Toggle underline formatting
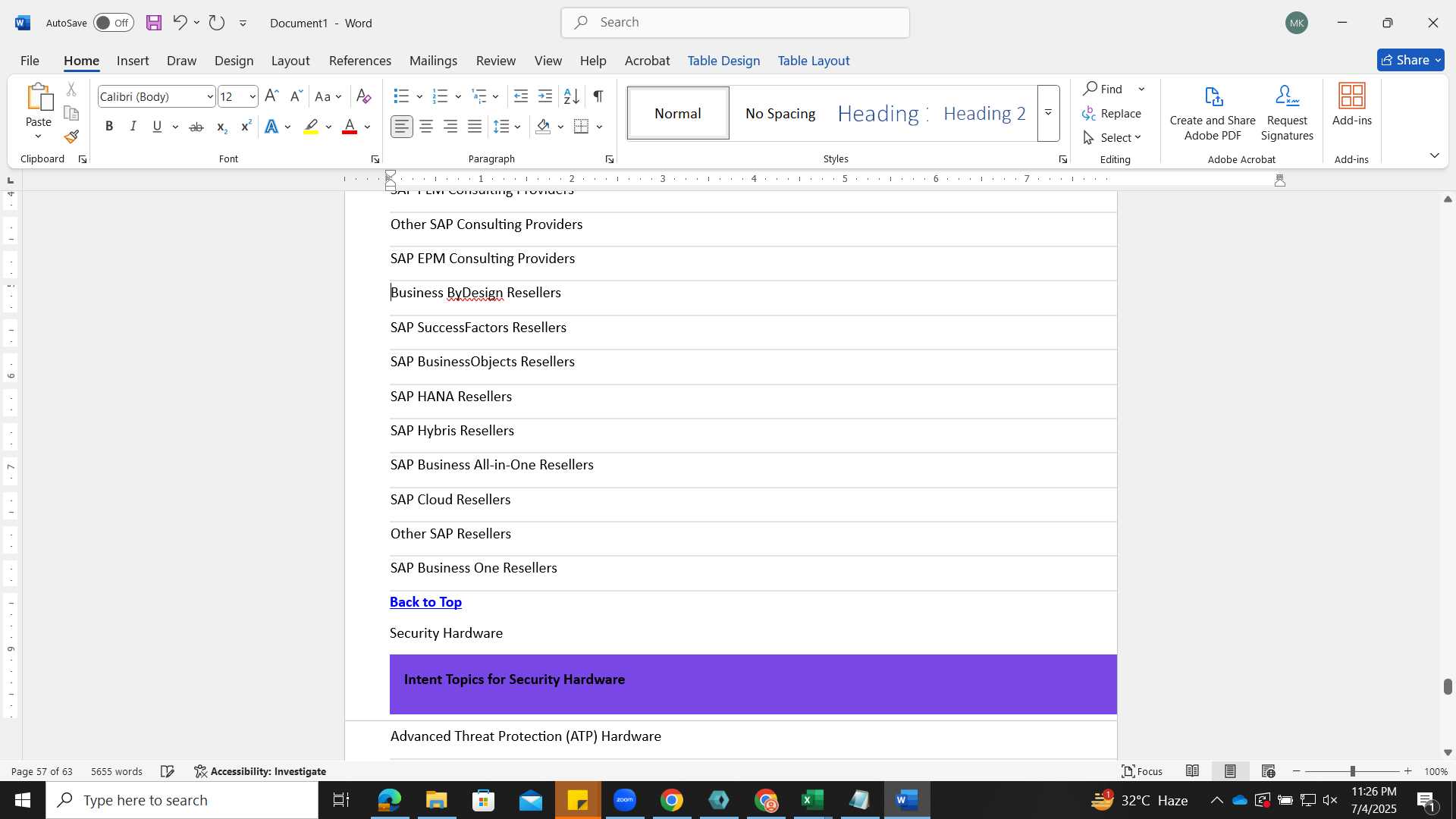 [x=157, y=127]
